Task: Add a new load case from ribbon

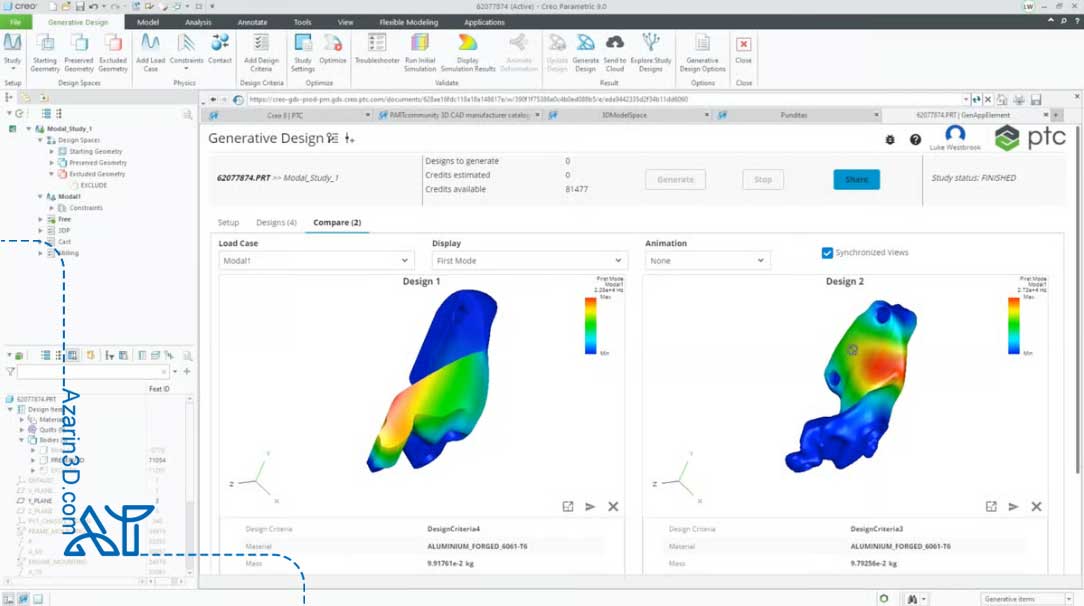Action: point(150,53)
